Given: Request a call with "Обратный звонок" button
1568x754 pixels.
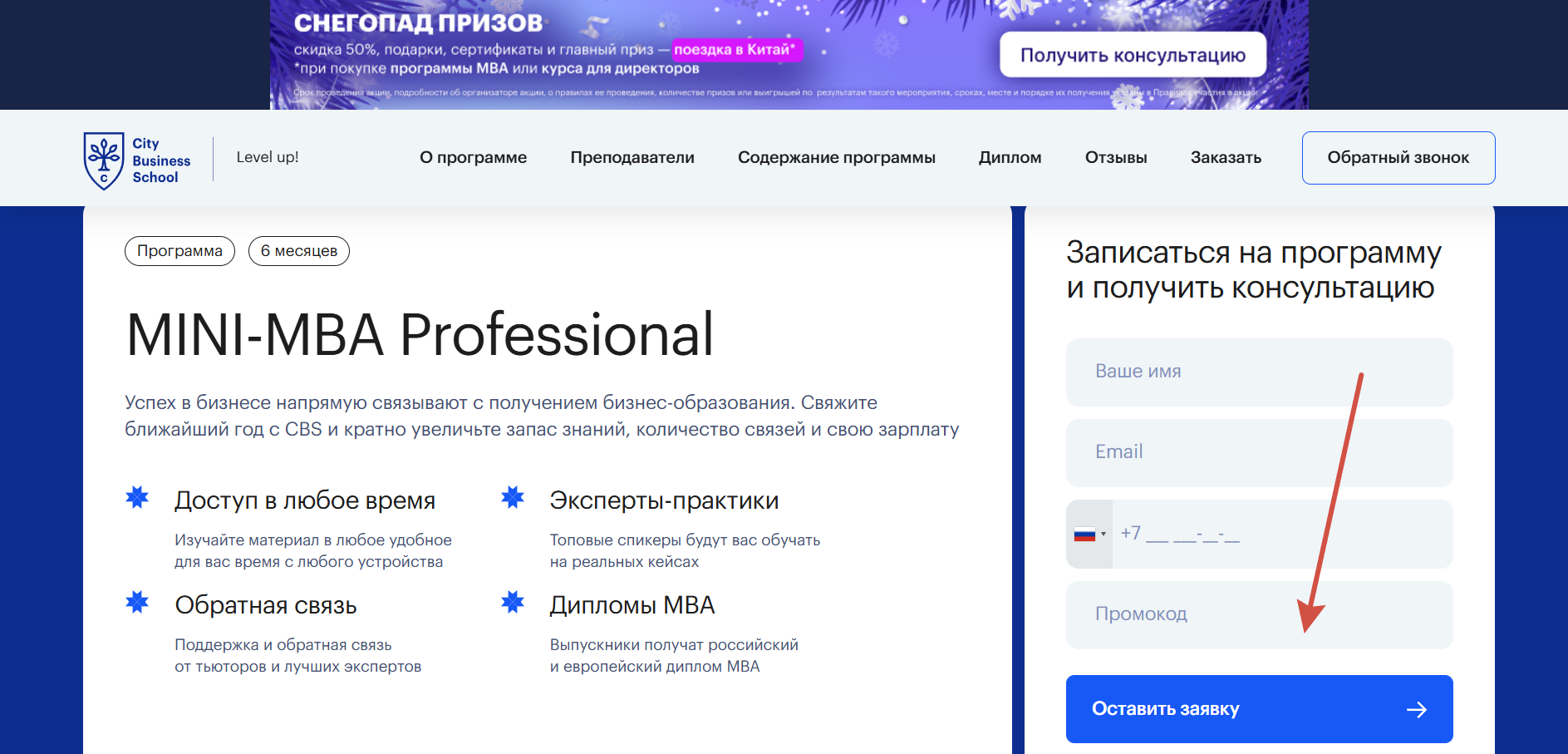Looking at the screenshot, I should coord(1398,158).
